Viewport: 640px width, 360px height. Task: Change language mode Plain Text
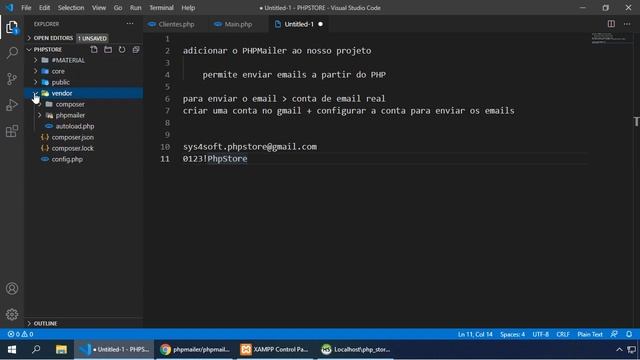(590, 334)
